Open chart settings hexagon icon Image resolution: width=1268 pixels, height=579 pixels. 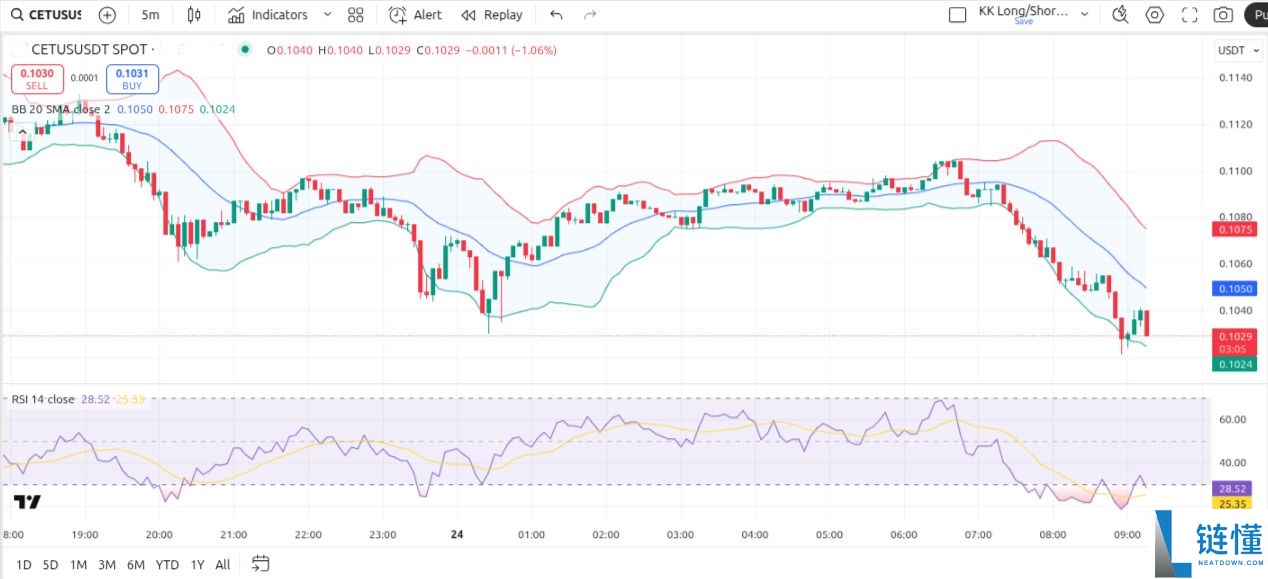[x=1155, y=15]
